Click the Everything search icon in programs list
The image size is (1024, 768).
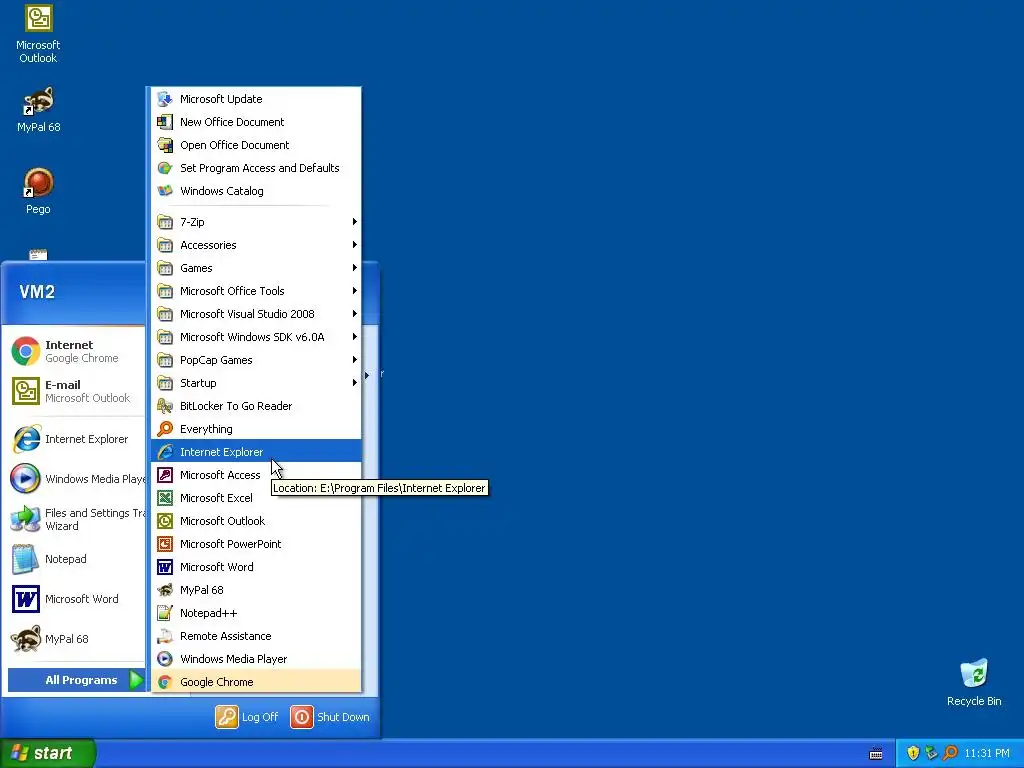tap(165, 429)
